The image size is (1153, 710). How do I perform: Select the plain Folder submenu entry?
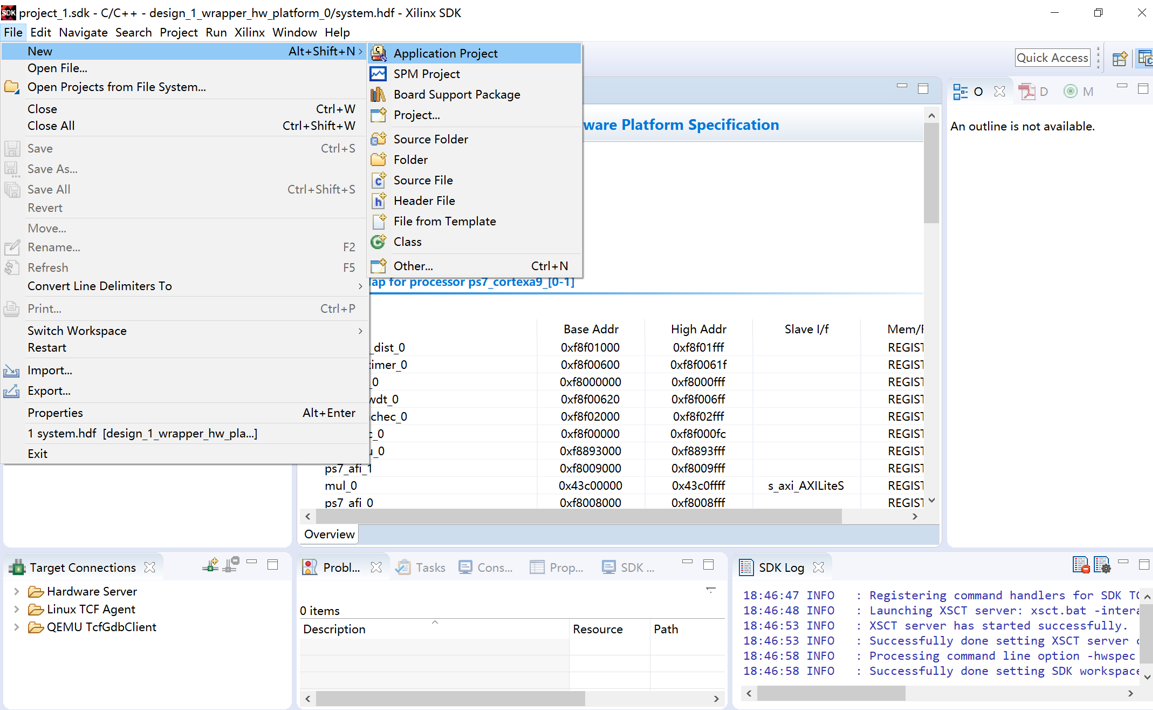[475, 159]
